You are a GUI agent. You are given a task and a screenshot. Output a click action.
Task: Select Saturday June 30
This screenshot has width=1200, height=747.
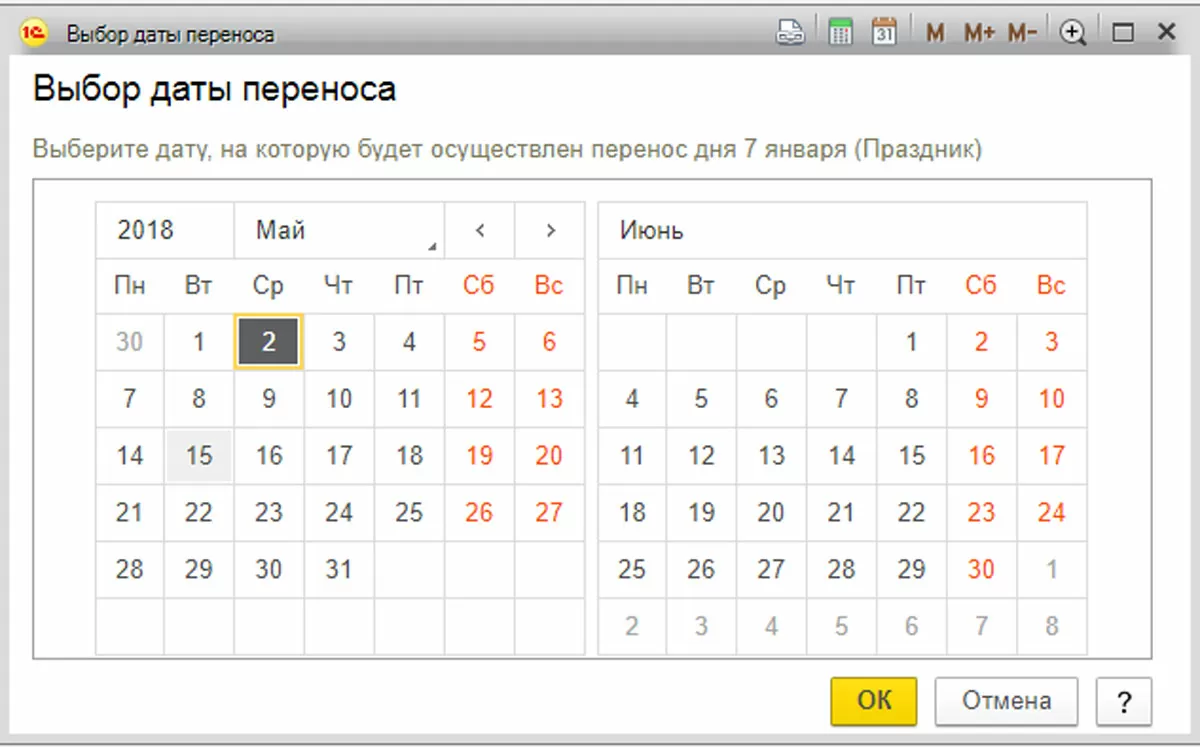pos(981,570)
